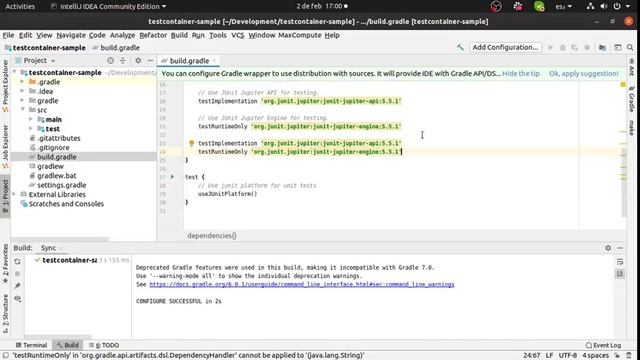
Task: Open the docs.gradle.org link in build output
Action: (x=302, y=284)
